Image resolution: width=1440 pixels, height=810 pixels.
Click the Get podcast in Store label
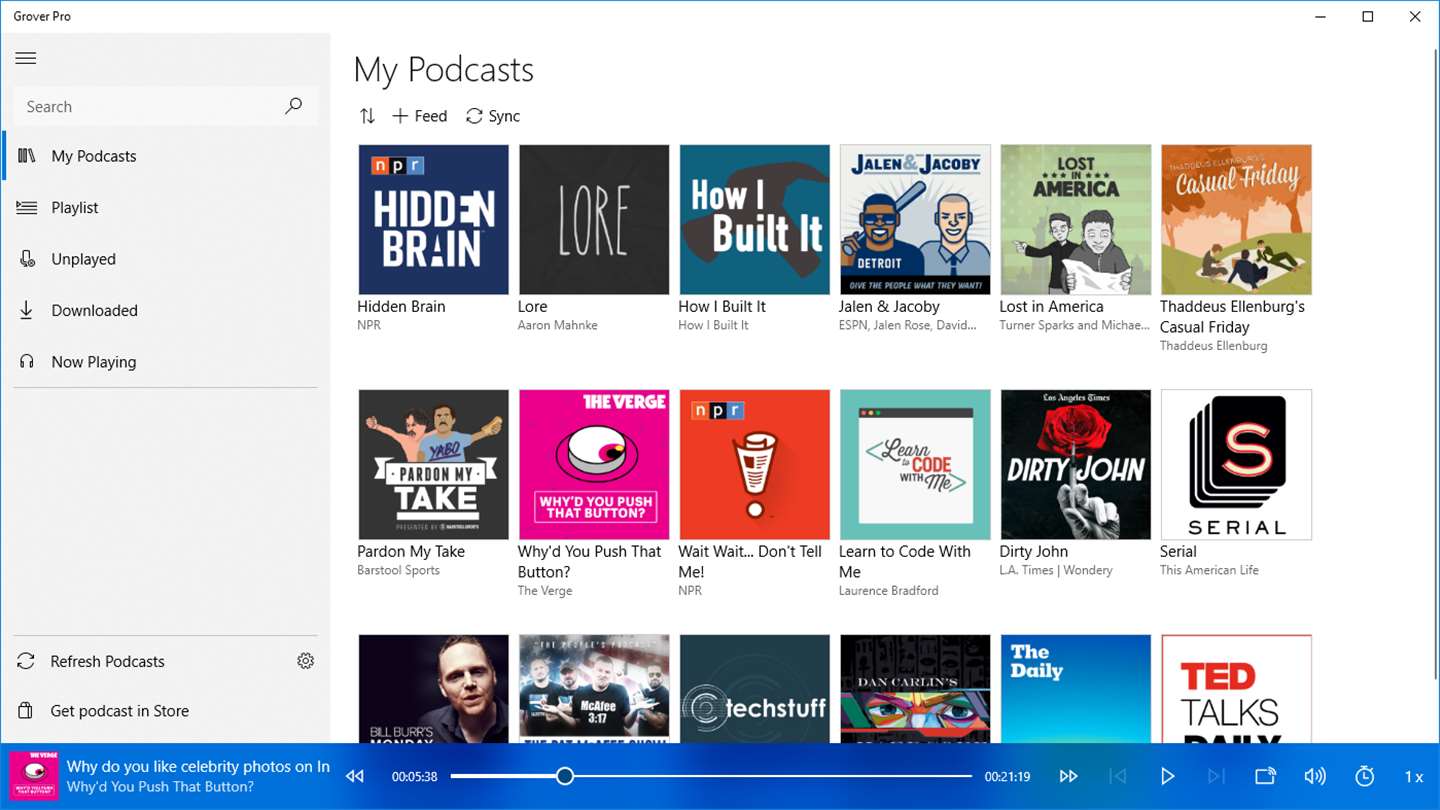(x=120, y=711)
